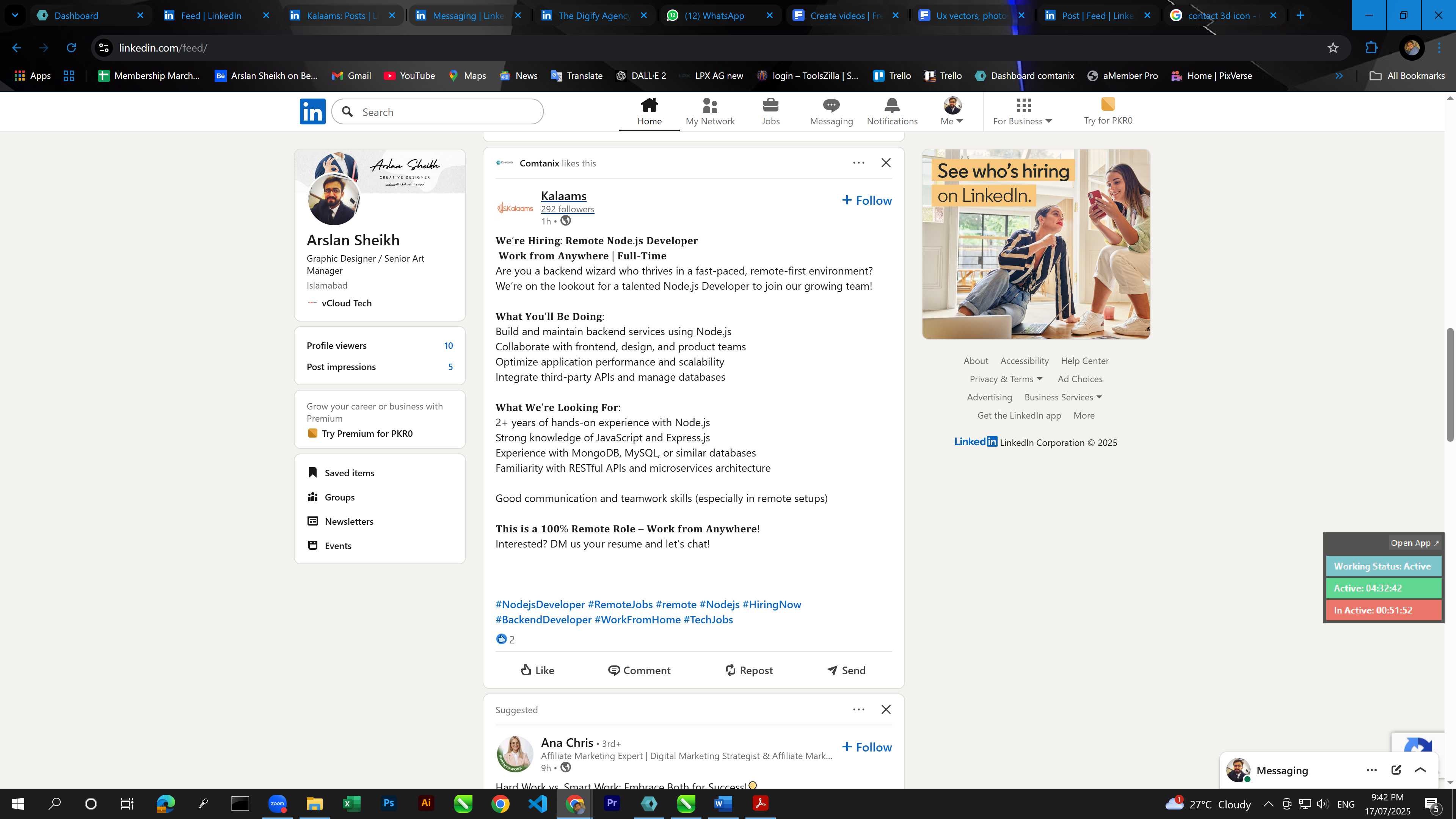1456x819 pixels.
Task: Expand Business Services dropdown
Action: [x=1063, y=397]
